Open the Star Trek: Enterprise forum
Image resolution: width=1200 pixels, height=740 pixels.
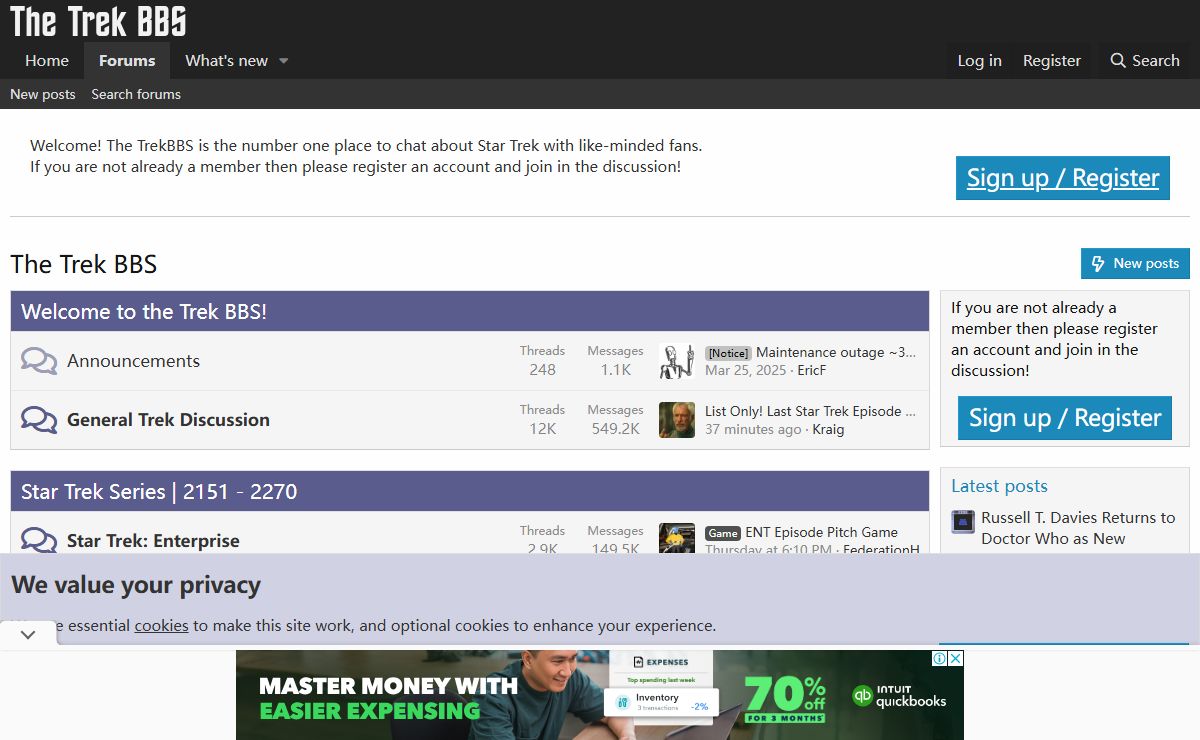(x=153, y=541)
